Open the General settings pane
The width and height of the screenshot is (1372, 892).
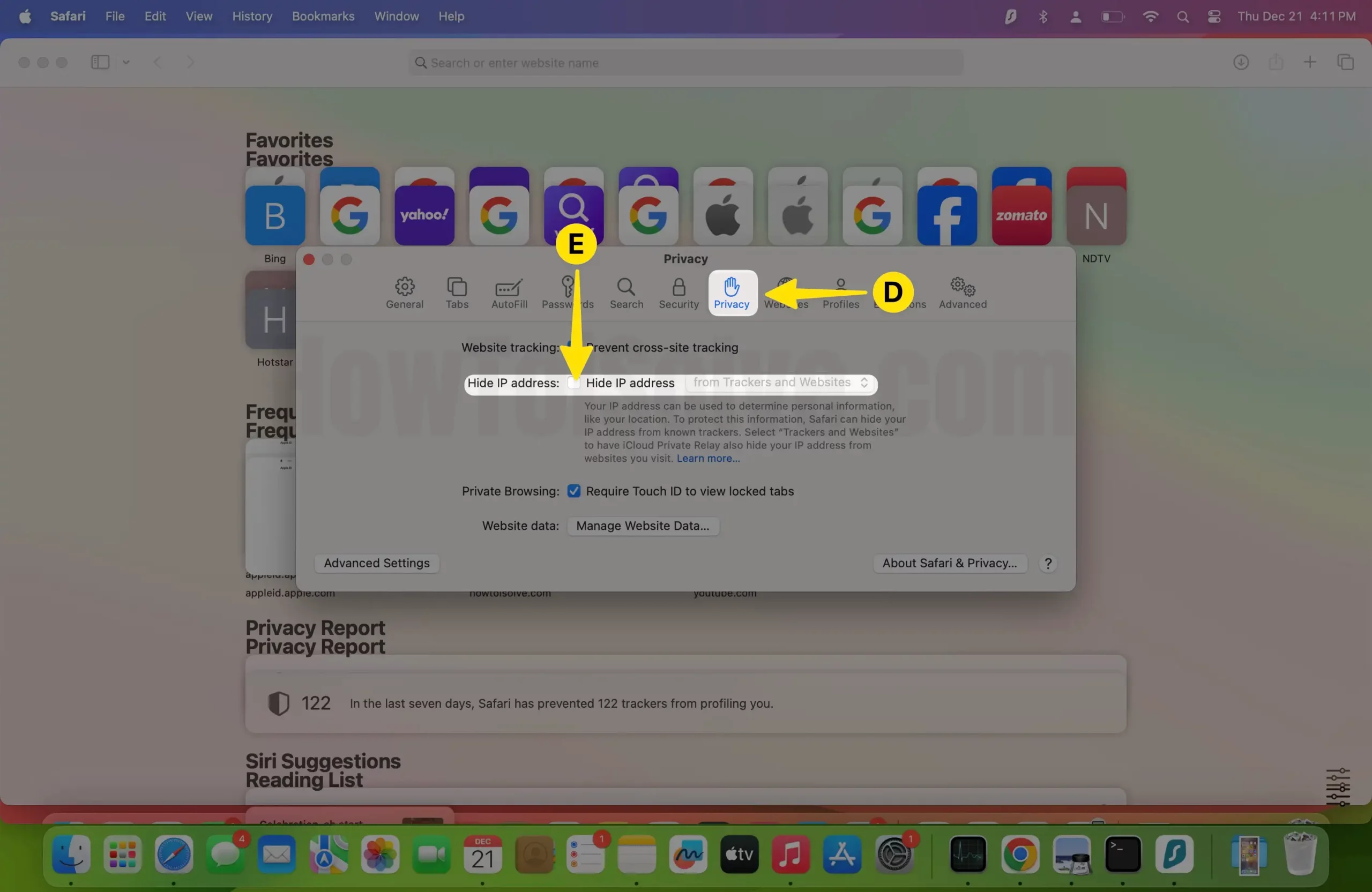[x=404, y=293]
